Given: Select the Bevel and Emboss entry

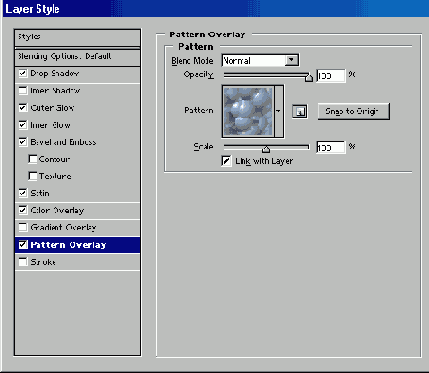Looking at the screenshot, I should (77, 142).
